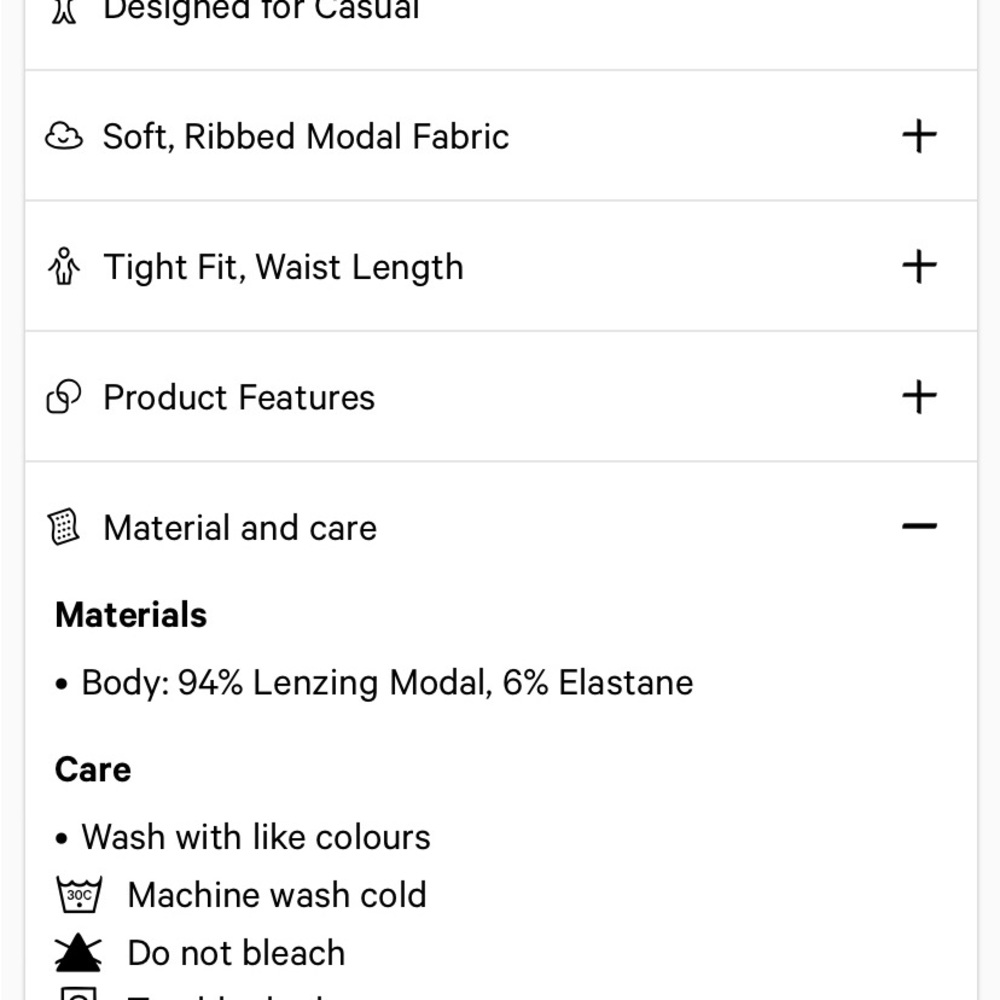The width and height of the screenshot is (1000, 1000).
Task: Click the do not bleach triangle symbol
Action: pos(79,954)
